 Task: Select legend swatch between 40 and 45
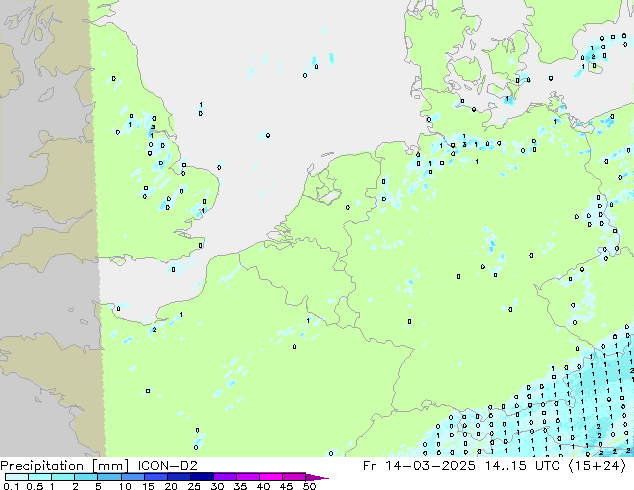pos(271,477)
